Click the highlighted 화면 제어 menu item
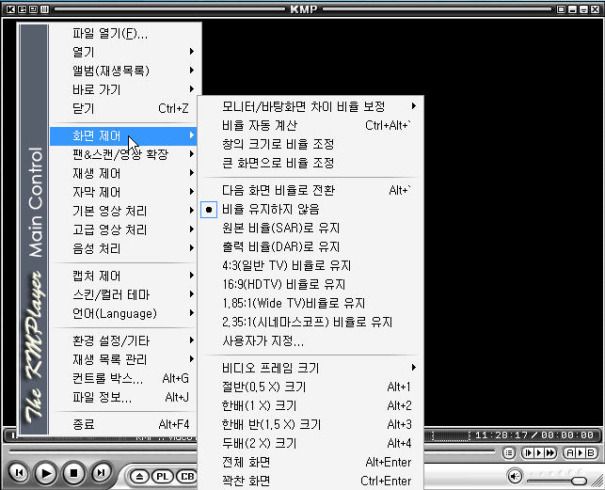 (123, 136)
